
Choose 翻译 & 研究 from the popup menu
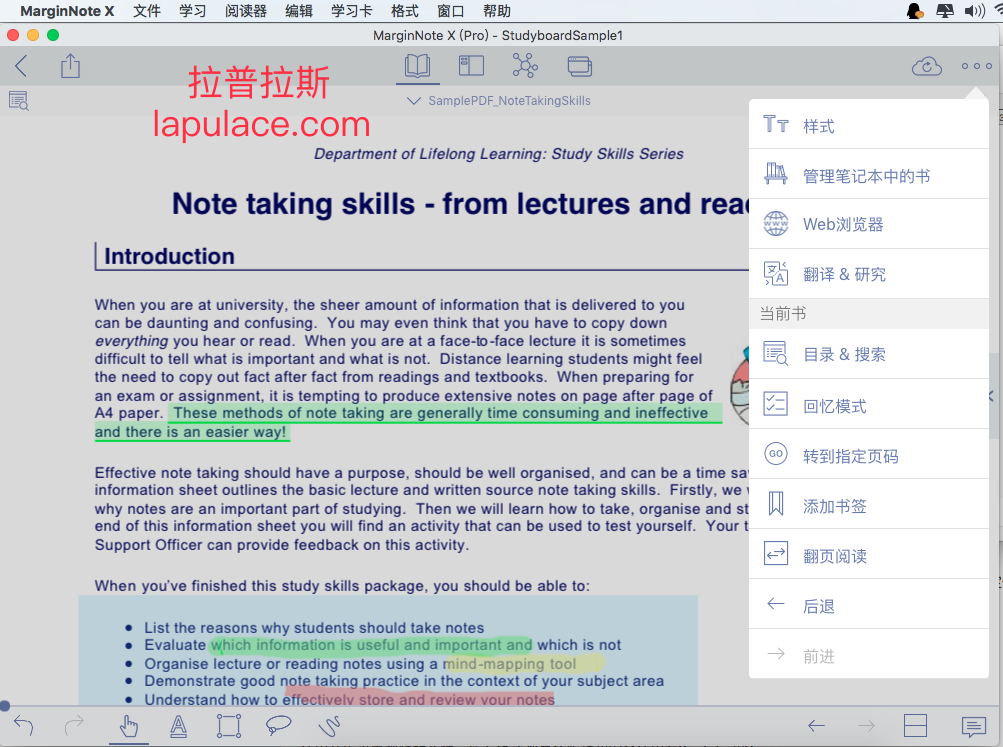click(869, 274)
